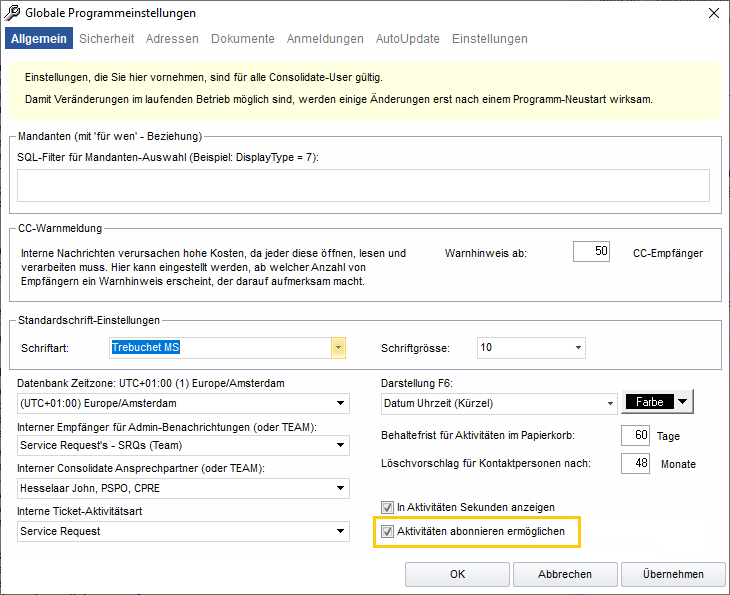
Task: Open the Darstellung F6 dropdown
Action: point(609,404)
